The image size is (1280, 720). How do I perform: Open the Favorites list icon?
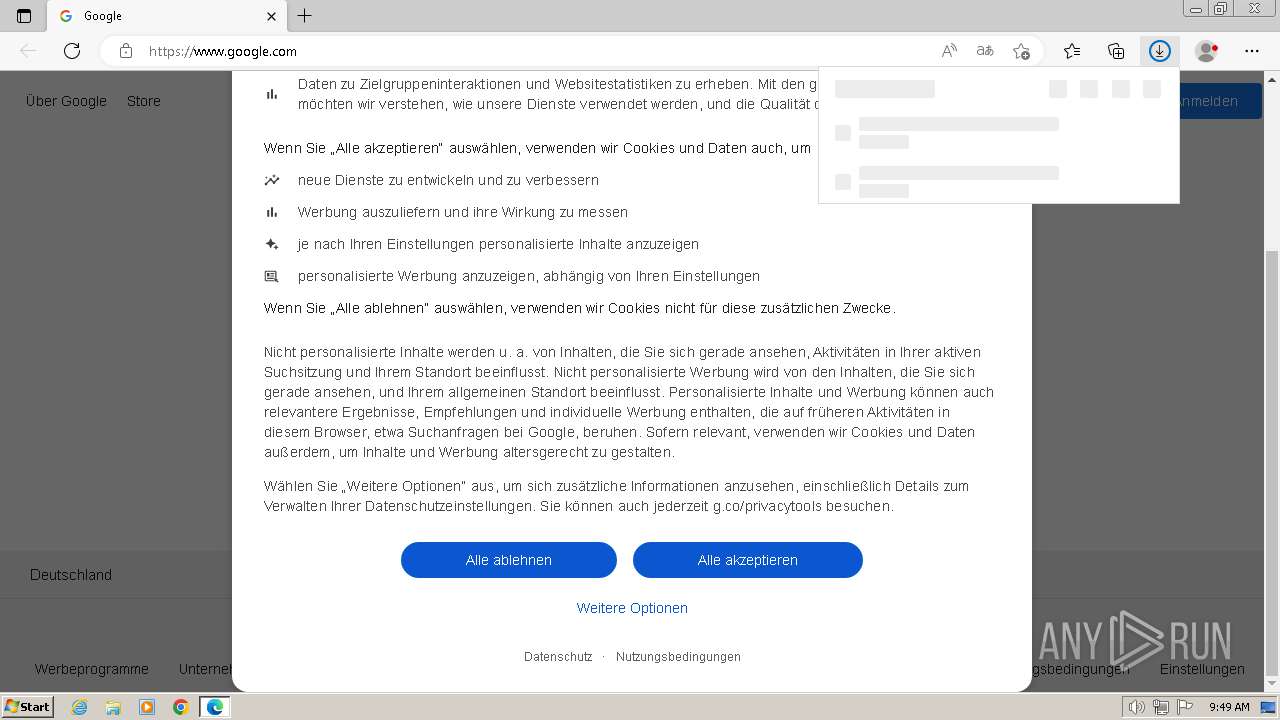[x=1072, y=51]
